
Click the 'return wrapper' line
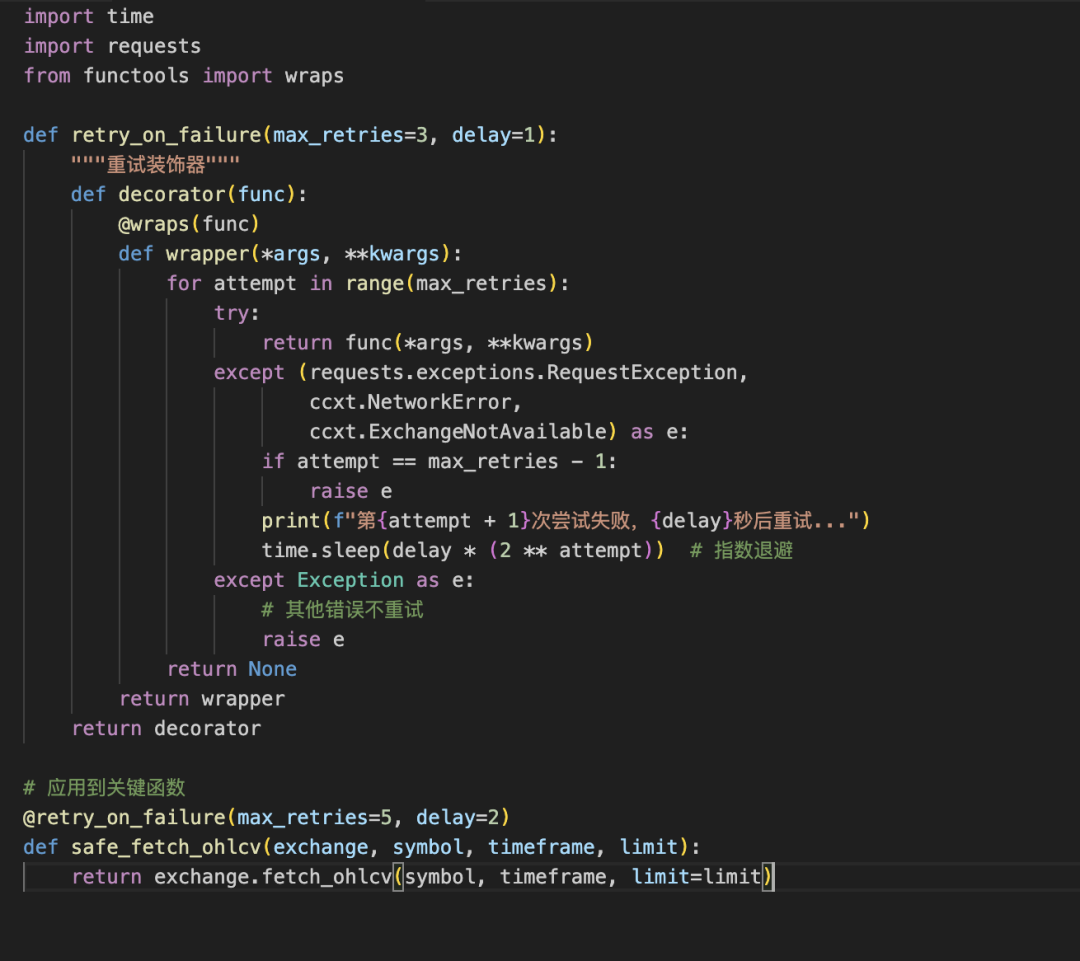(x=202, y=699)
